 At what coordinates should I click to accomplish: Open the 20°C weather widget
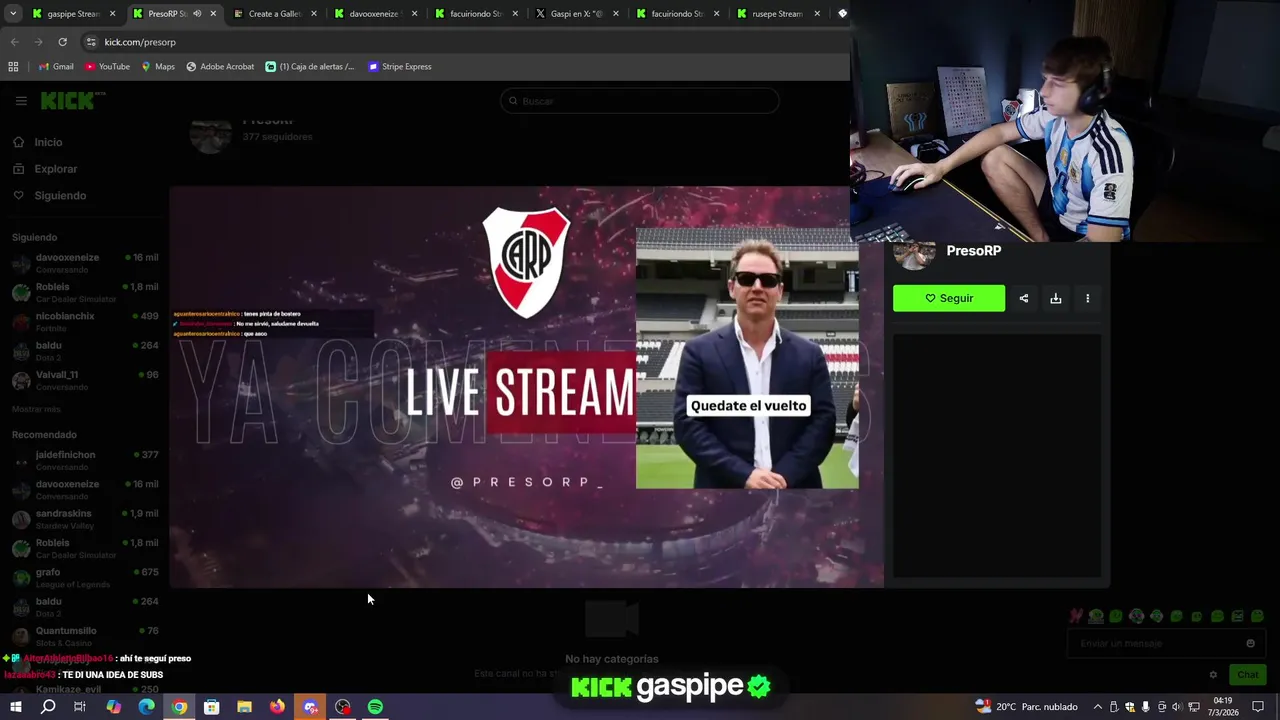(1027, 707)
